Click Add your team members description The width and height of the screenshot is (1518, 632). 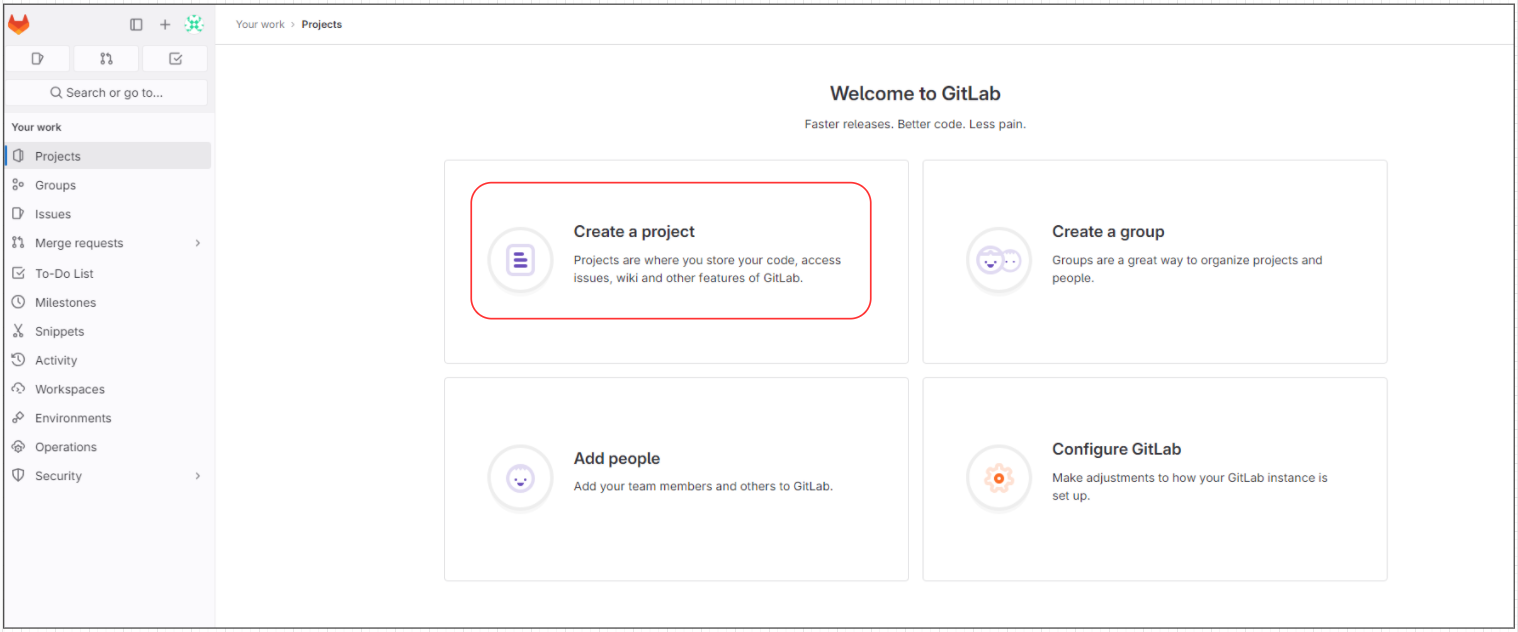point(703,487)
